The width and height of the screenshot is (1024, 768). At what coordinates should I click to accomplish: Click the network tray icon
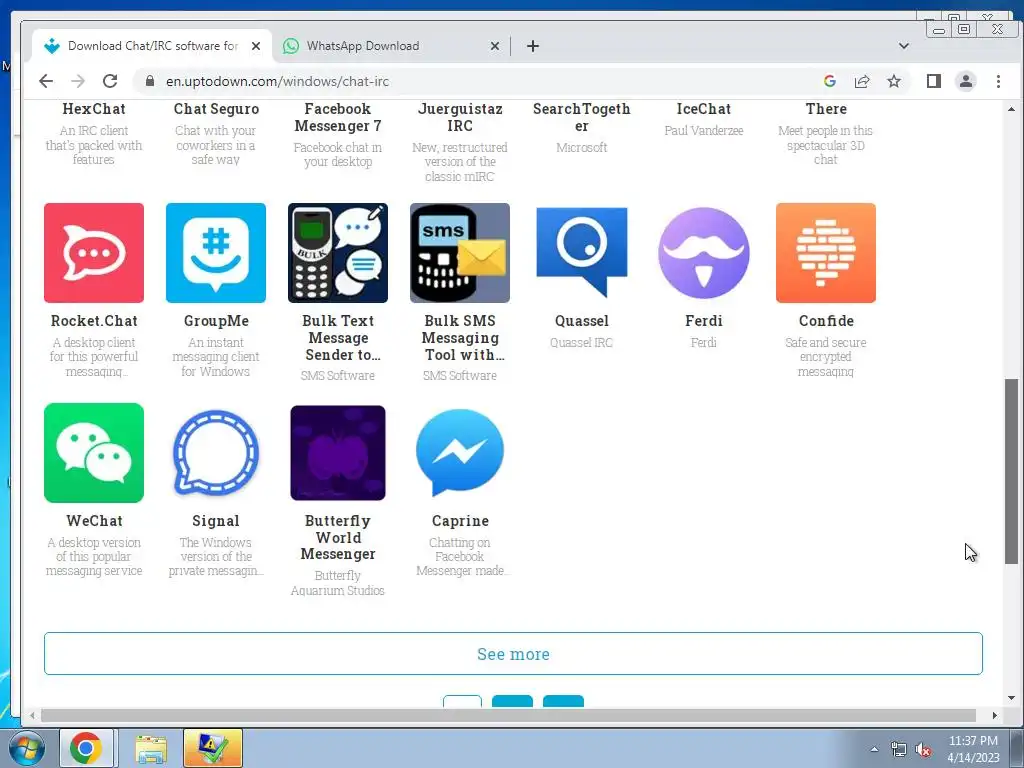pos(899,750)
